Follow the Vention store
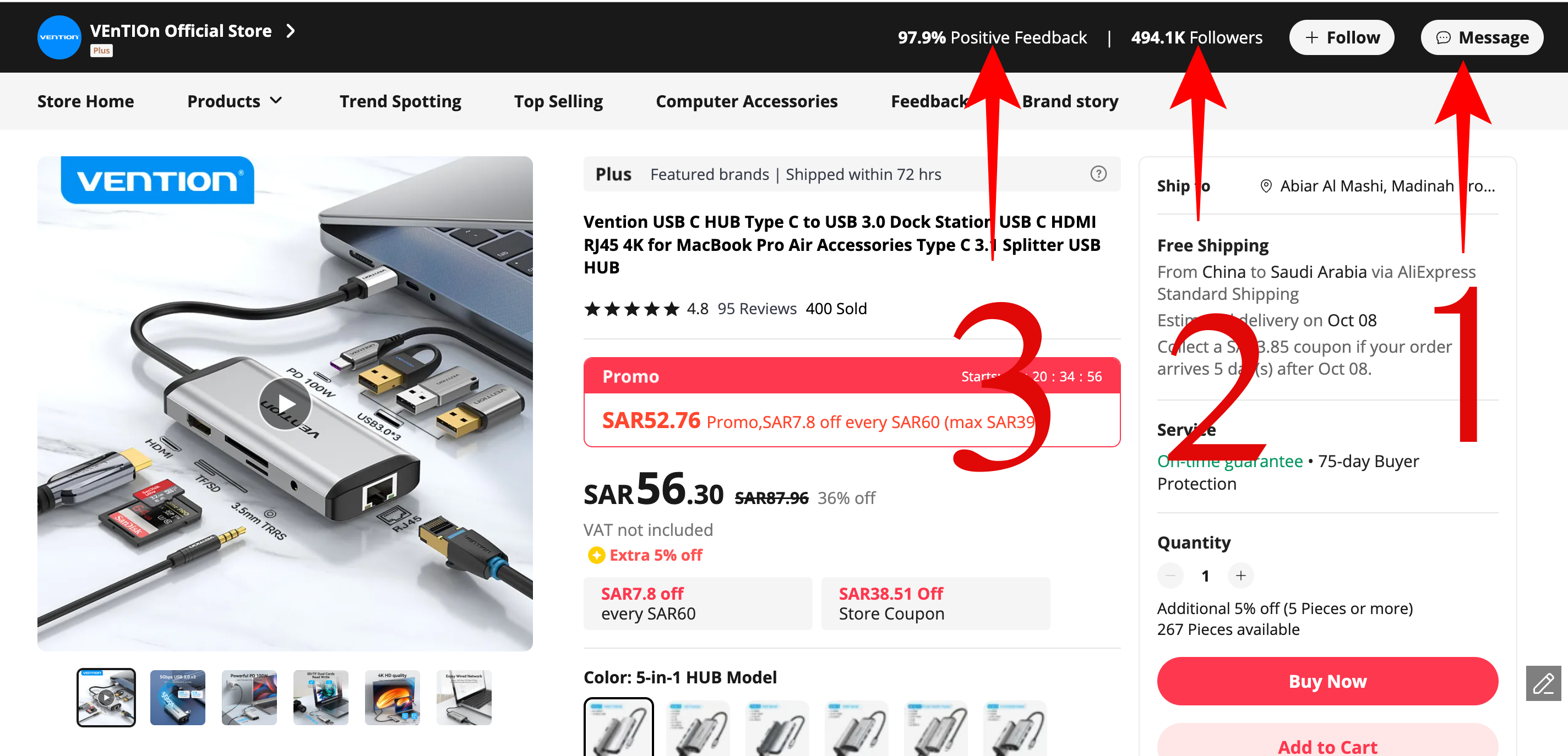Image resolution: width=1568 pixels, height=756 pixels. click(1342, 38)
